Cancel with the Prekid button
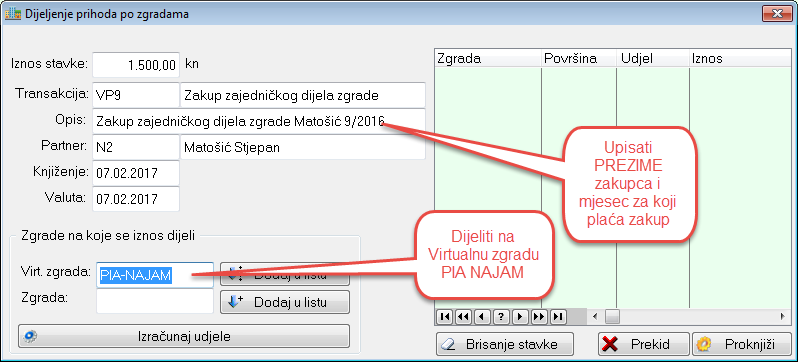798x362 pixels. pyautogui.click(x=643, y=344)
